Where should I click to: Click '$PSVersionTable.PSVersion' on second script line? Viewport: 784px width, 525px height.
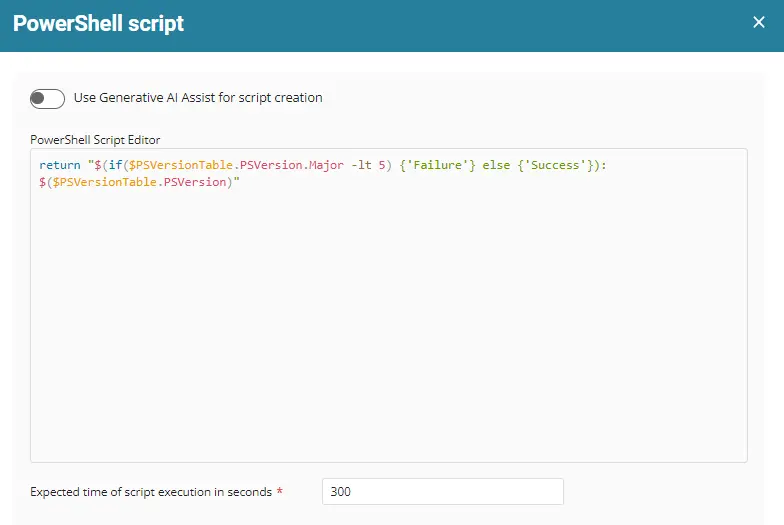point(140,182)
